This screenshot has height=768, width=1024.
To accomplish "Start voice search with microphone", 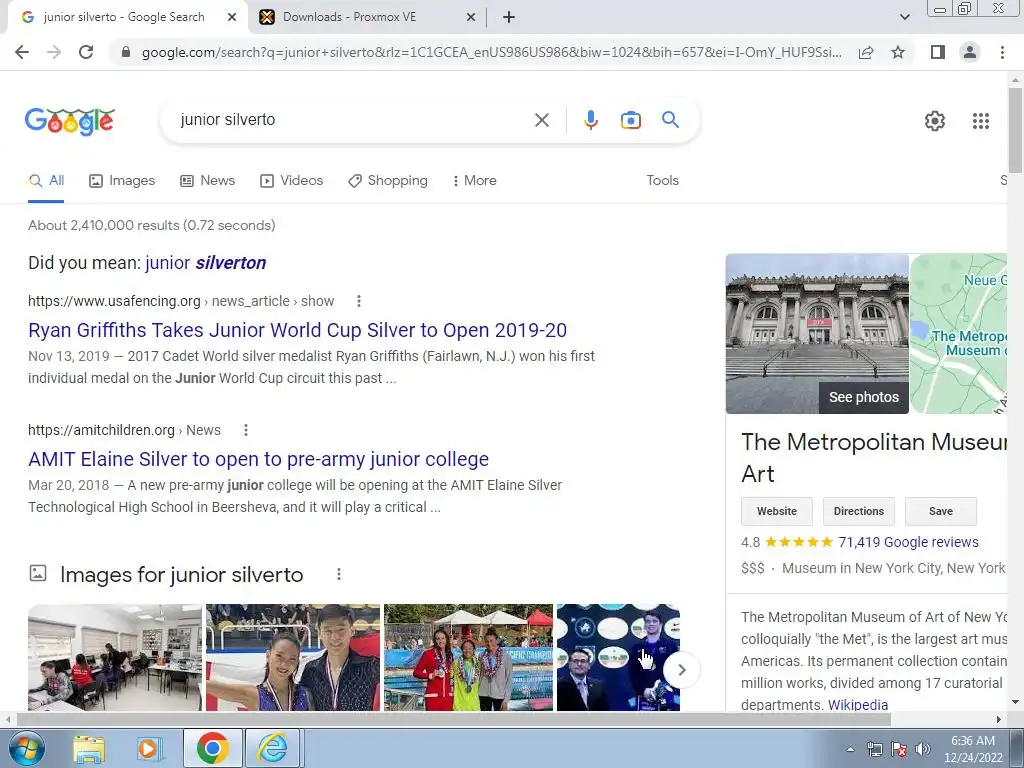I will point(590,120).
